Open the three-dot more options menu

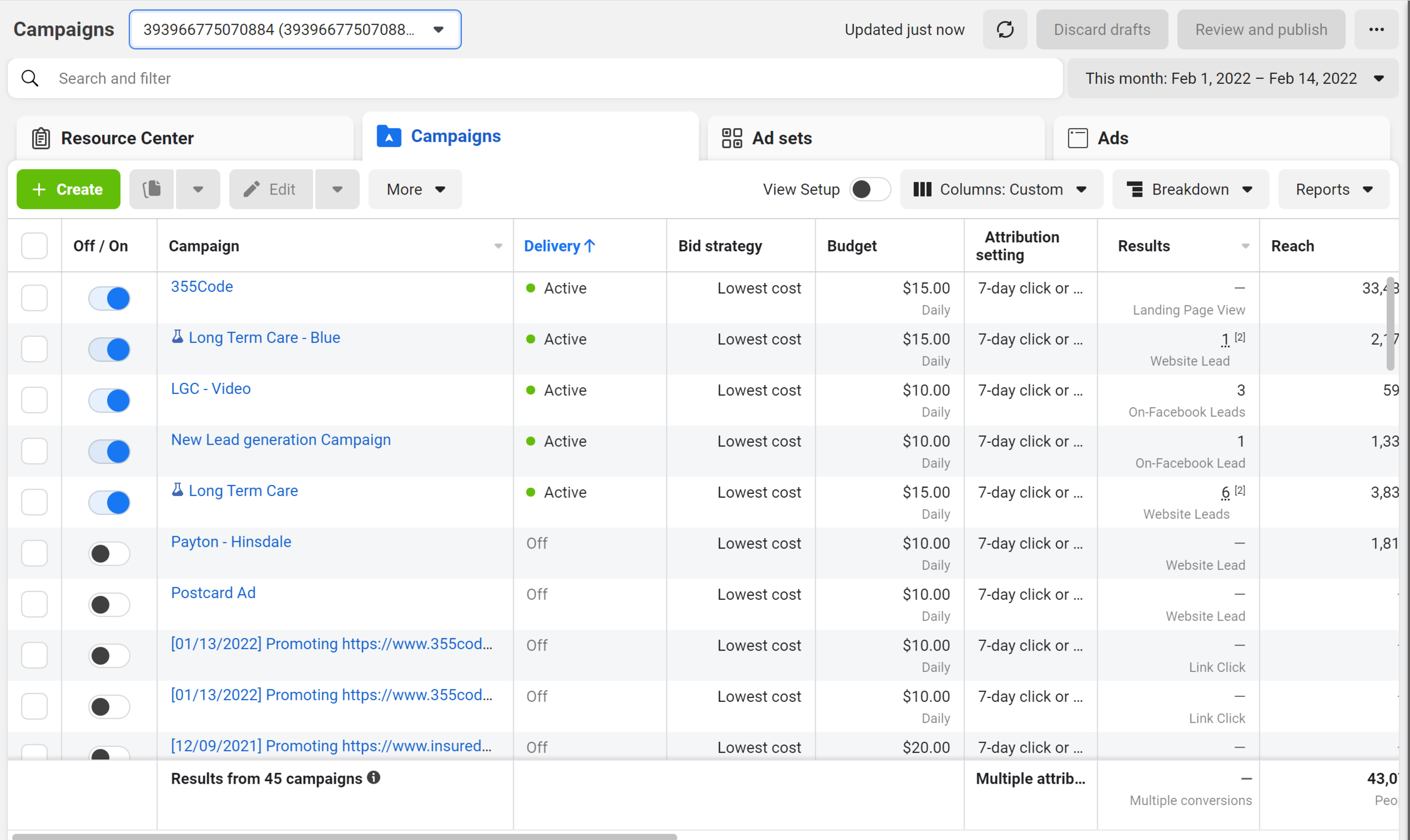pos(1376,29)
